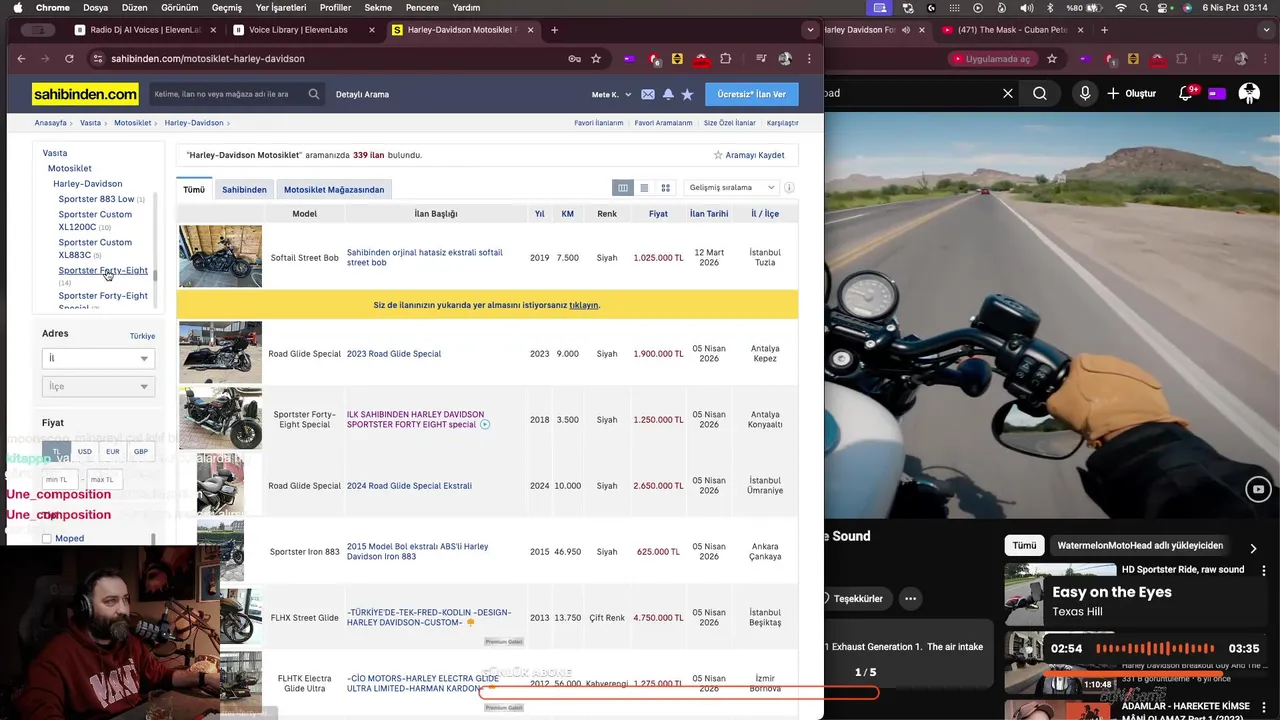
Task: Open Yer İşaretleri menu
Action: tap(281, 7)
